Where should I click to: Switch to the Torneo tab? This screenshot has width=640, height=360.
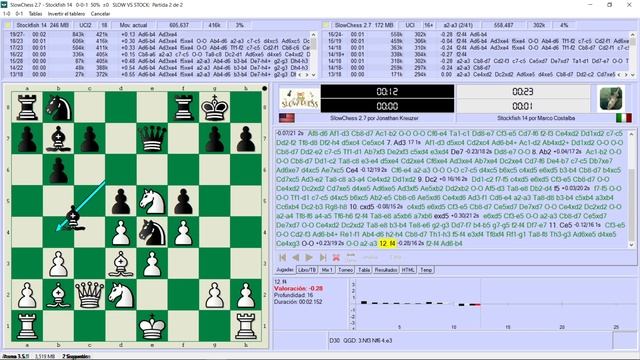pos(345,270)
